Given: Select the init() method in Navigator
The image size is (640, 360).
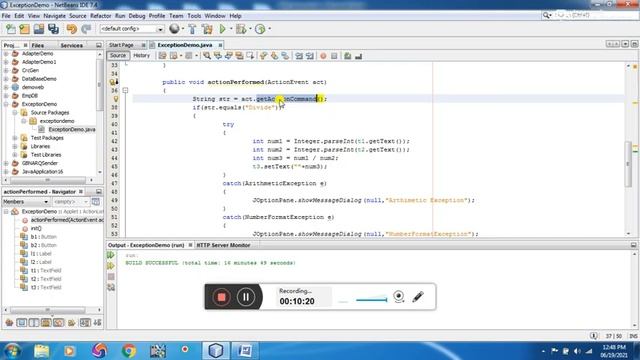Looking at the screenshot, I should click(36, 228).
